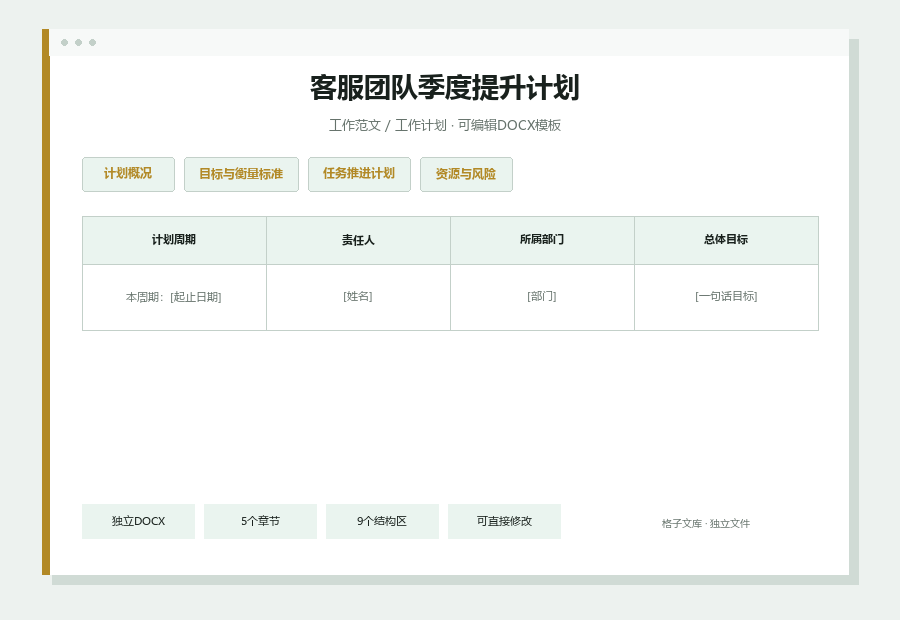Select the 所属部门 column header
Image resolution: width=900 pixels, height=620 pixels.
[542, 240]
